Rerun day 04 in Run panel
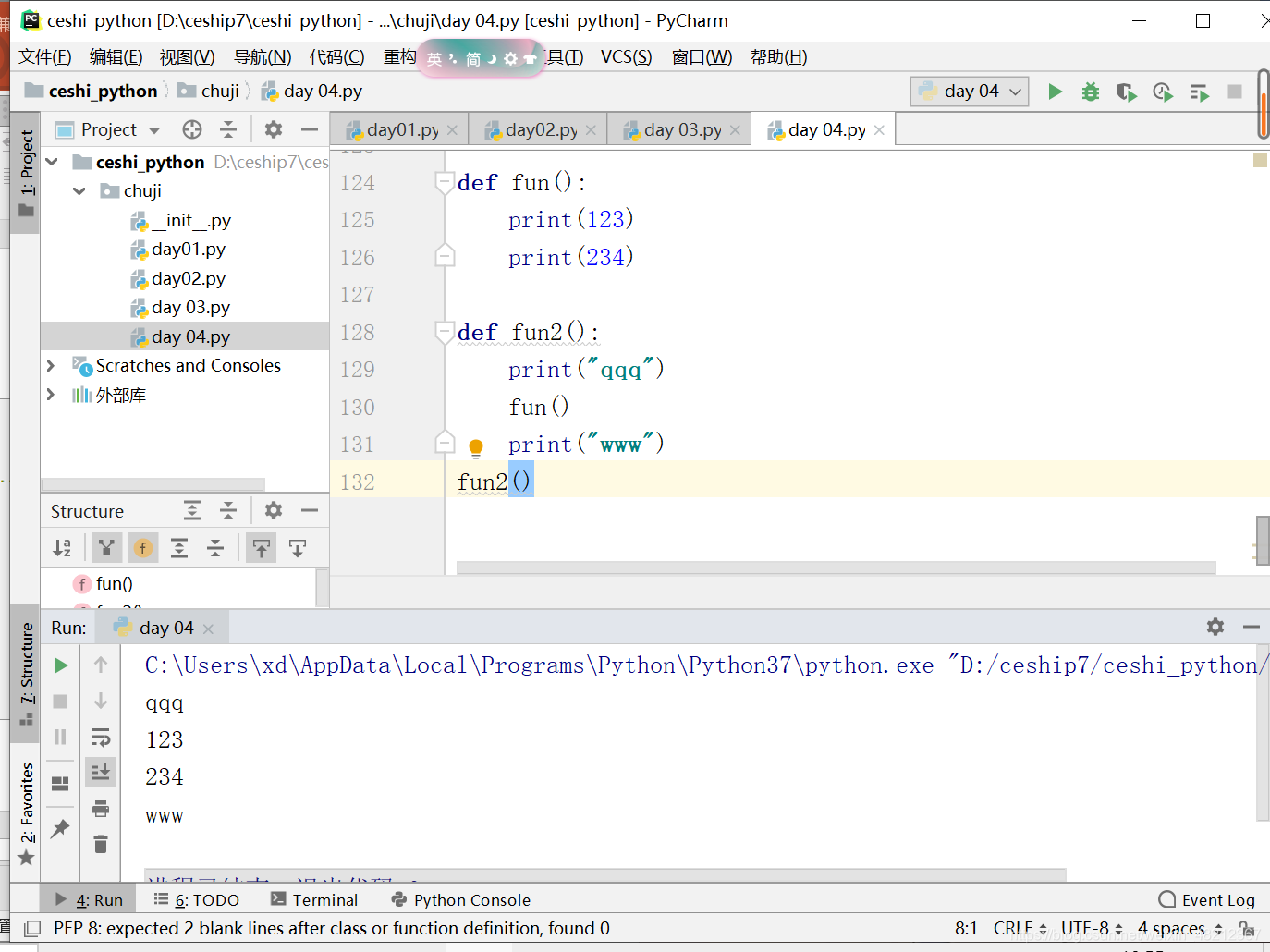Screen dimensions: 1270x952 (x=60, y=665)
